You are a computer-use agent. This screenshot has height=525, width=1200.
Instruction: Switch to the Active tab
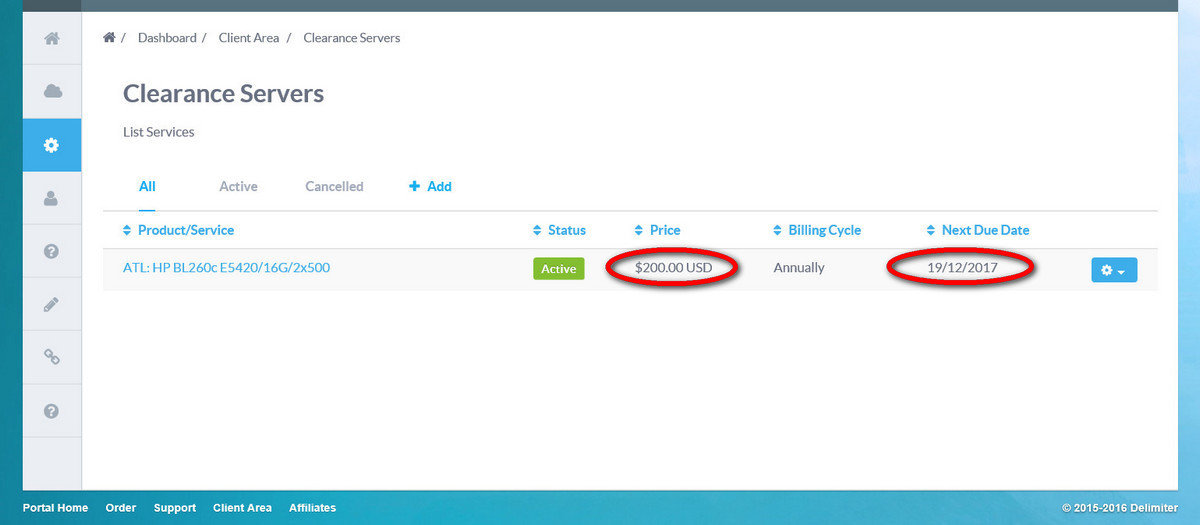click(238, 186)
